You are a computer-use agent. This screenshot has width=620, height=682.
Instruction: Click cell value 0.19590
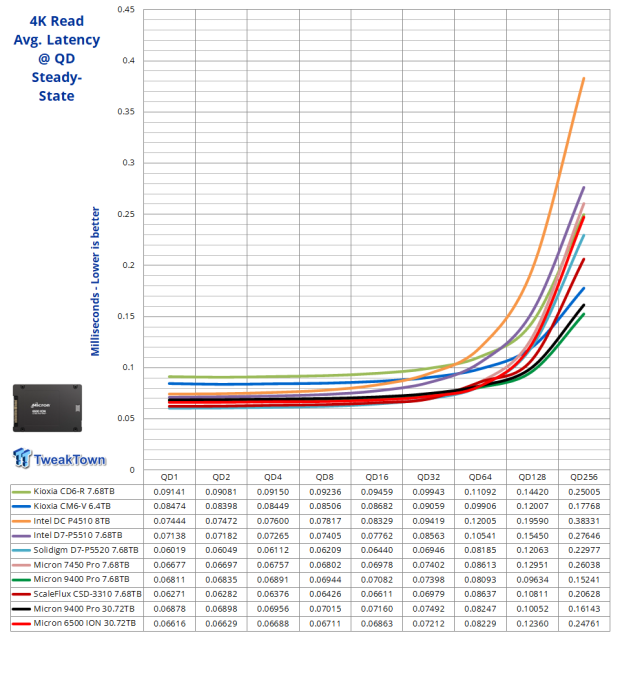[532, 521]
